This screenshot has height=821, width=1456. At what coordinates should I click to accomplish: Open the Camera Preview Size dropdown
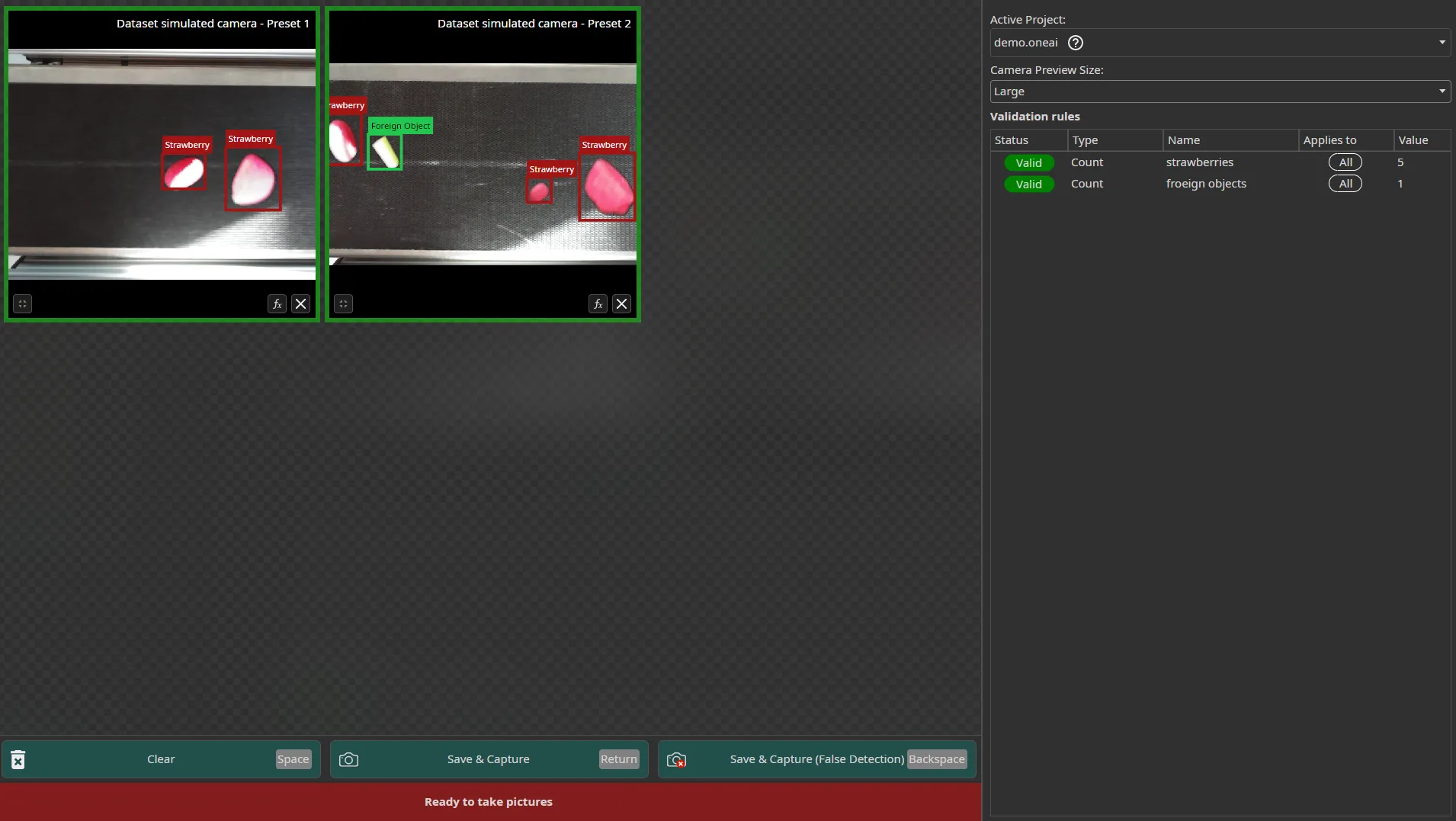coord(1220,91)
